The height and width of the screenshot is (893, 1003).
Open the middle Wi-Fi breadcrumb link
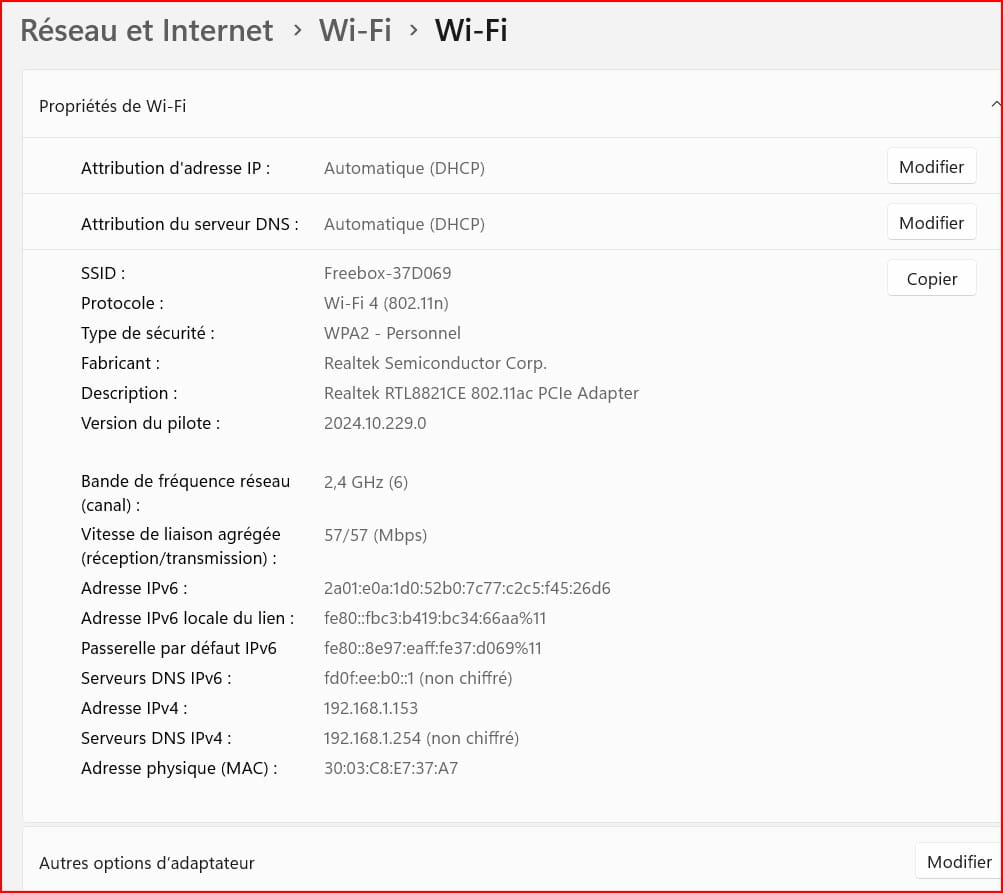354,30
